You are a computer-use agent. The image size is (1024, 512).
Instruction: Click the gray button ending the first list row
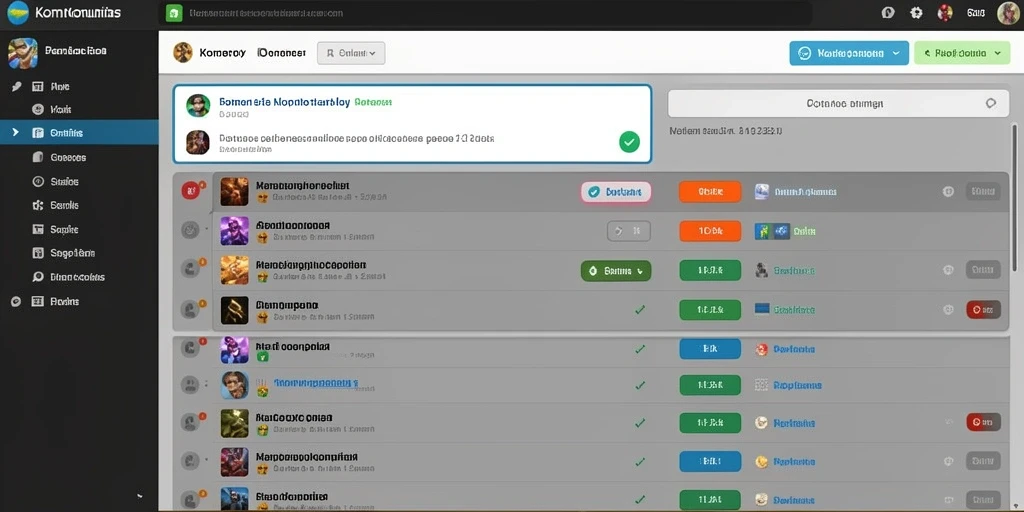[x=983, y=191]
